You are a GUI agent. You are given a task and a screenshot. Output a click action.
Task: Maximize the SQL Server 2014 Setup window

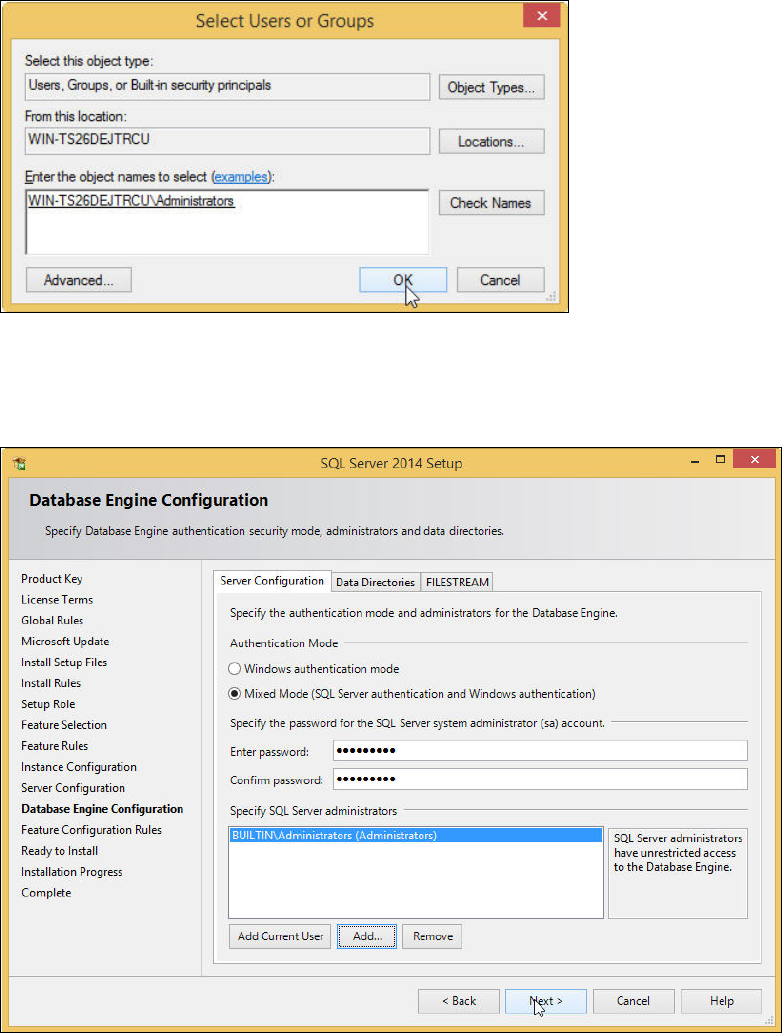coord(720,459)
